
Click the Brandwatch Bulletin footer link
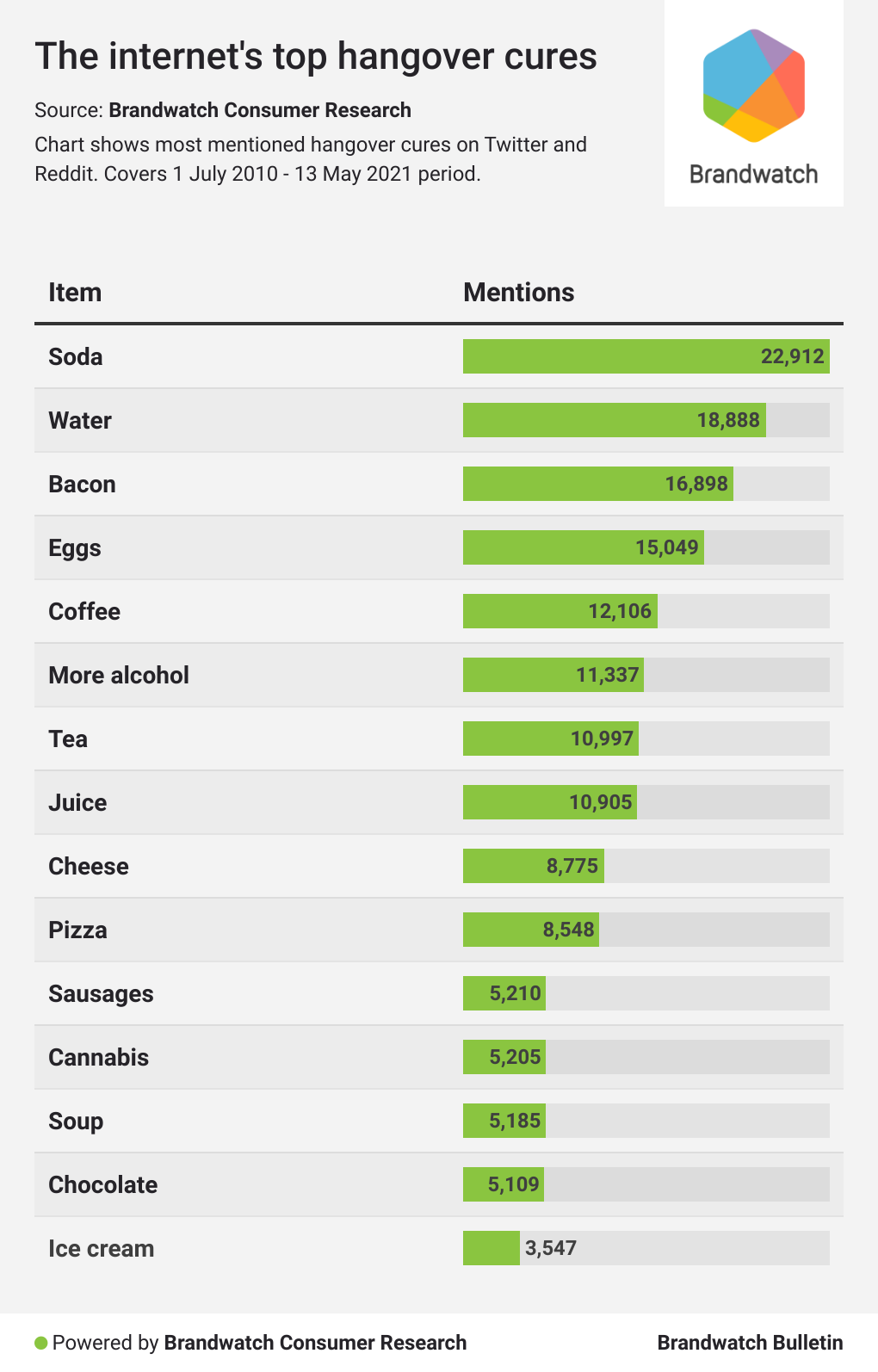(750, 1343)
